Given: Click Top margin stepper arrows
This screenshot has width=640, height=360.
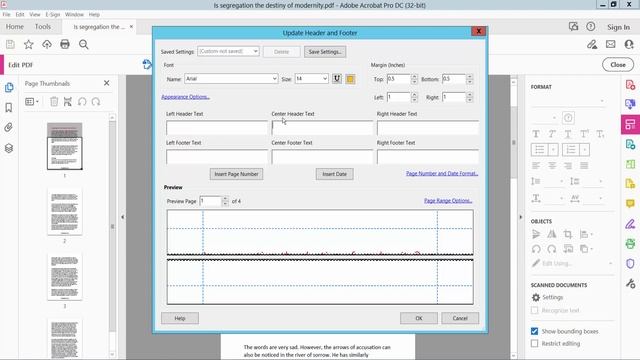Looking at the screenshot, I should coord(414,79).
